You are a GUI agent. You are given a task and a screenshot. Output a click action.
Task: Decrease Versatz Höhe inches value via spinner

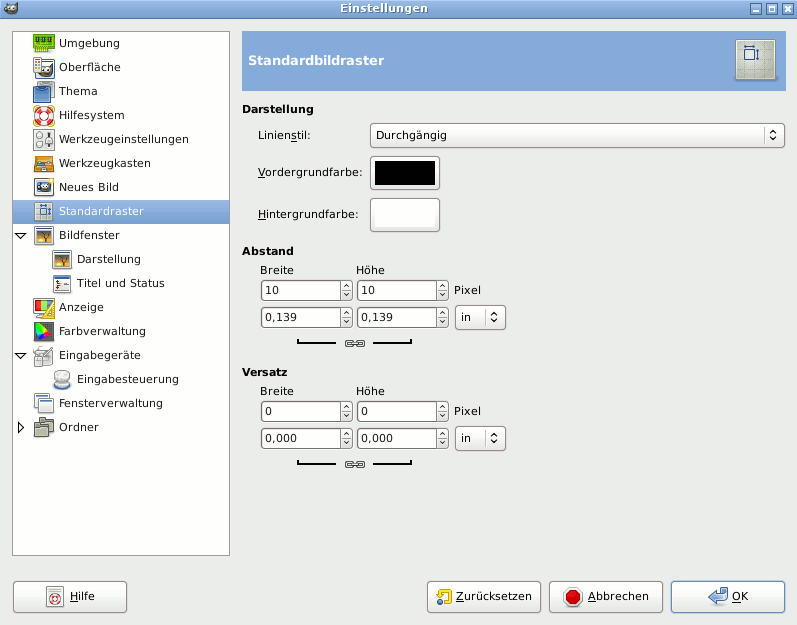[442, 443]
